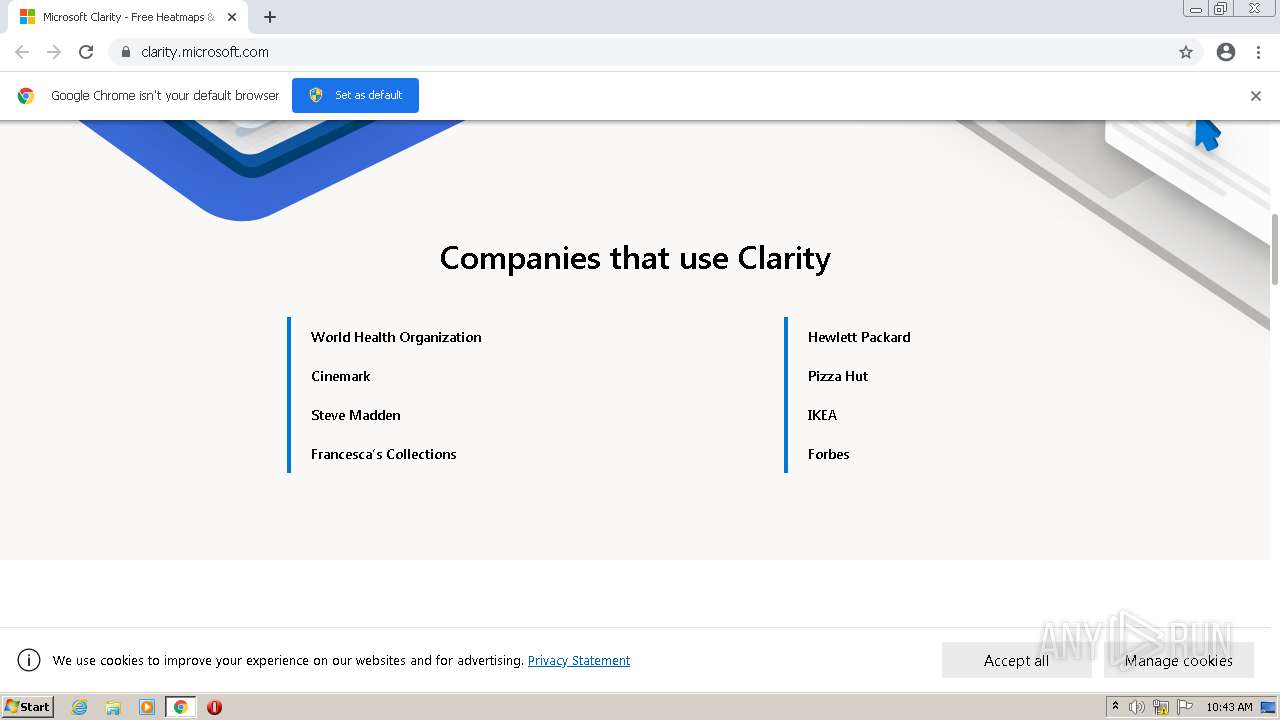The height and width of the screenshot is (720, 1280).
Task: Go forward using the forward arrow
Action: (x=54, y=52)
